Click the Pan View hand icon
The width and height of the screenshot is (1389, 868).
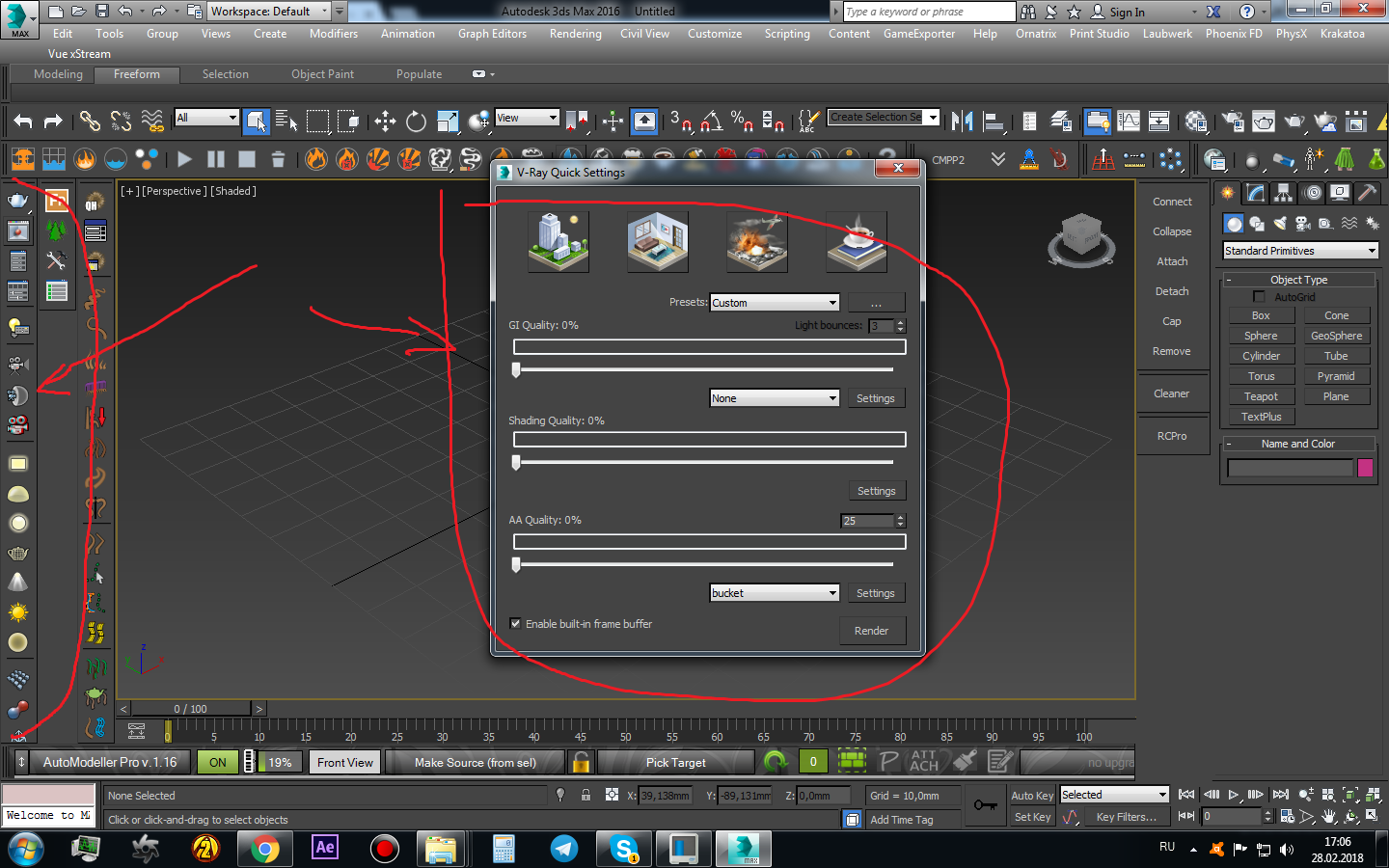click(1329, 817)
